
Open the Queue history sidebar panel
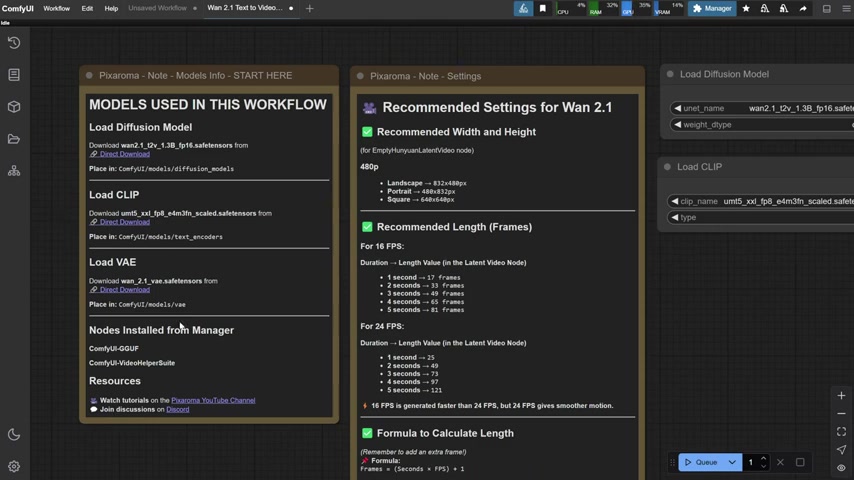[x=14, y=42]
